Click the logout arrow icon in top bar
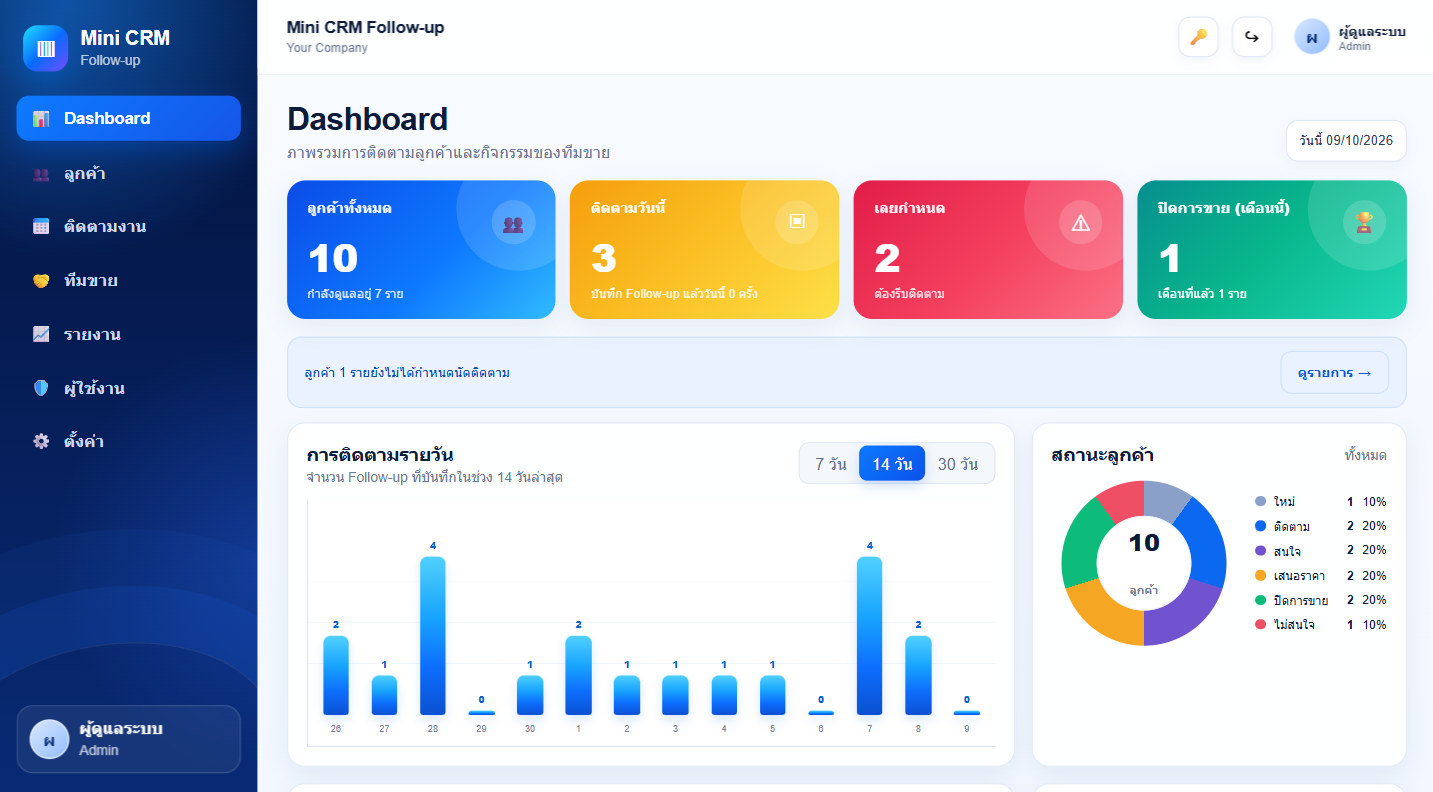The image size is (1433, 792). coord(1252,37)
